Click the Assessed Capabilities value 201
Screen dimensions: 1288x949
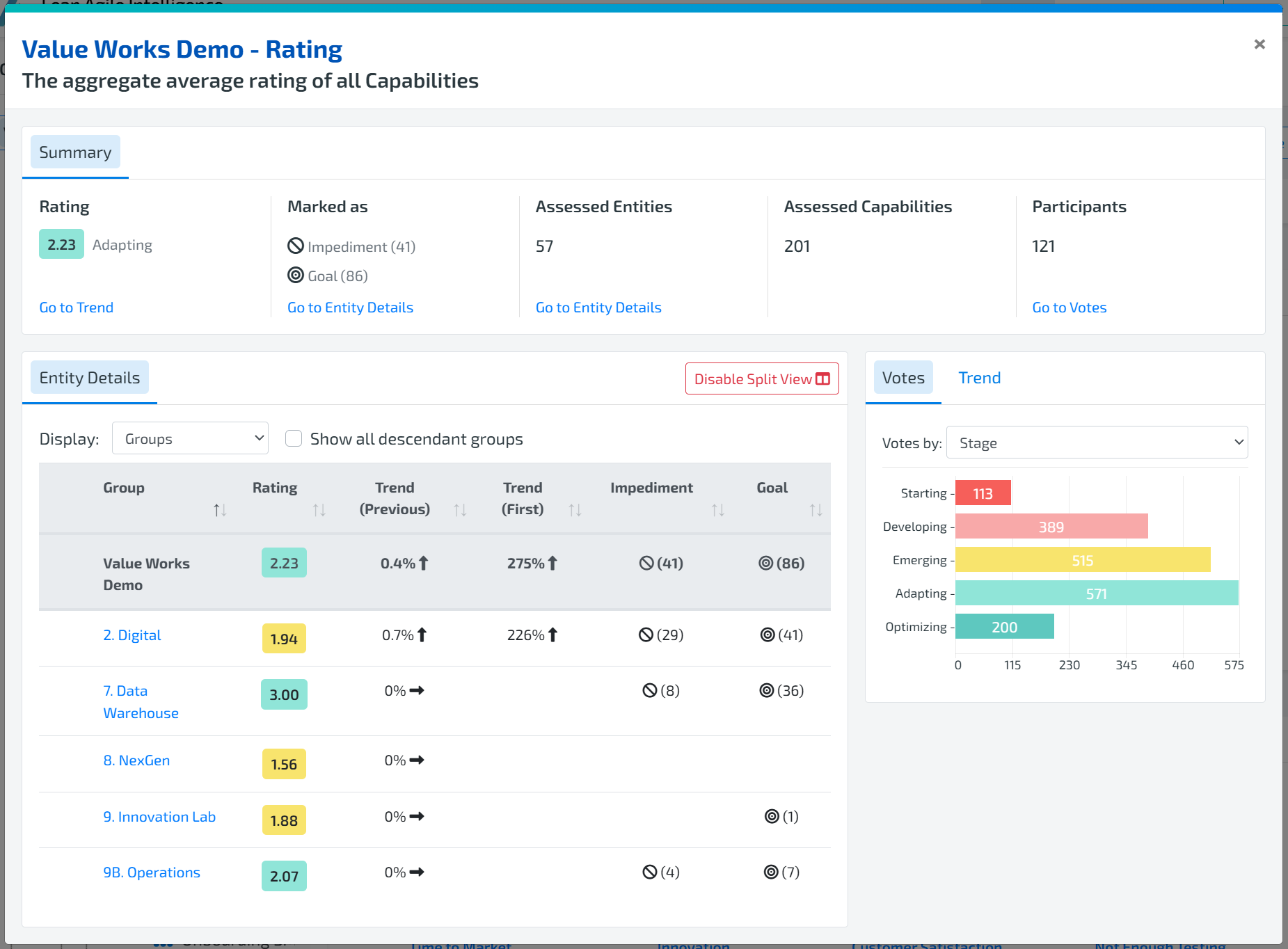(x=797, y=246)
